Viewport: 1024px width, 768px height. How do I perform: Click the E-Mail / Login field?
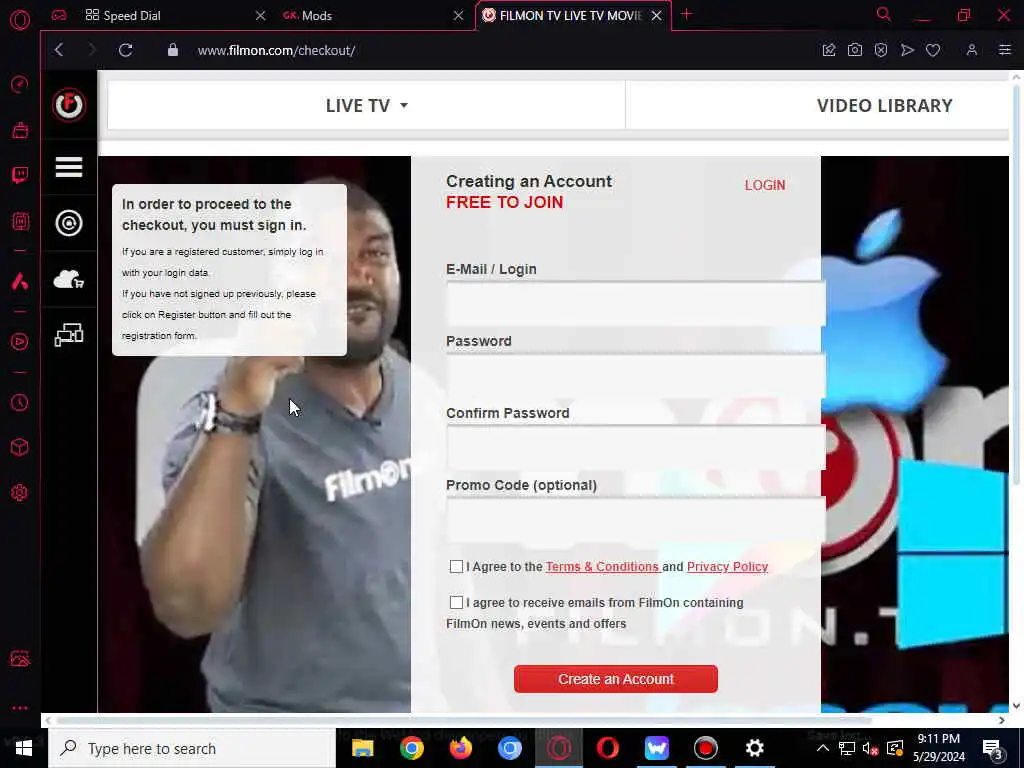coord(635,303)
